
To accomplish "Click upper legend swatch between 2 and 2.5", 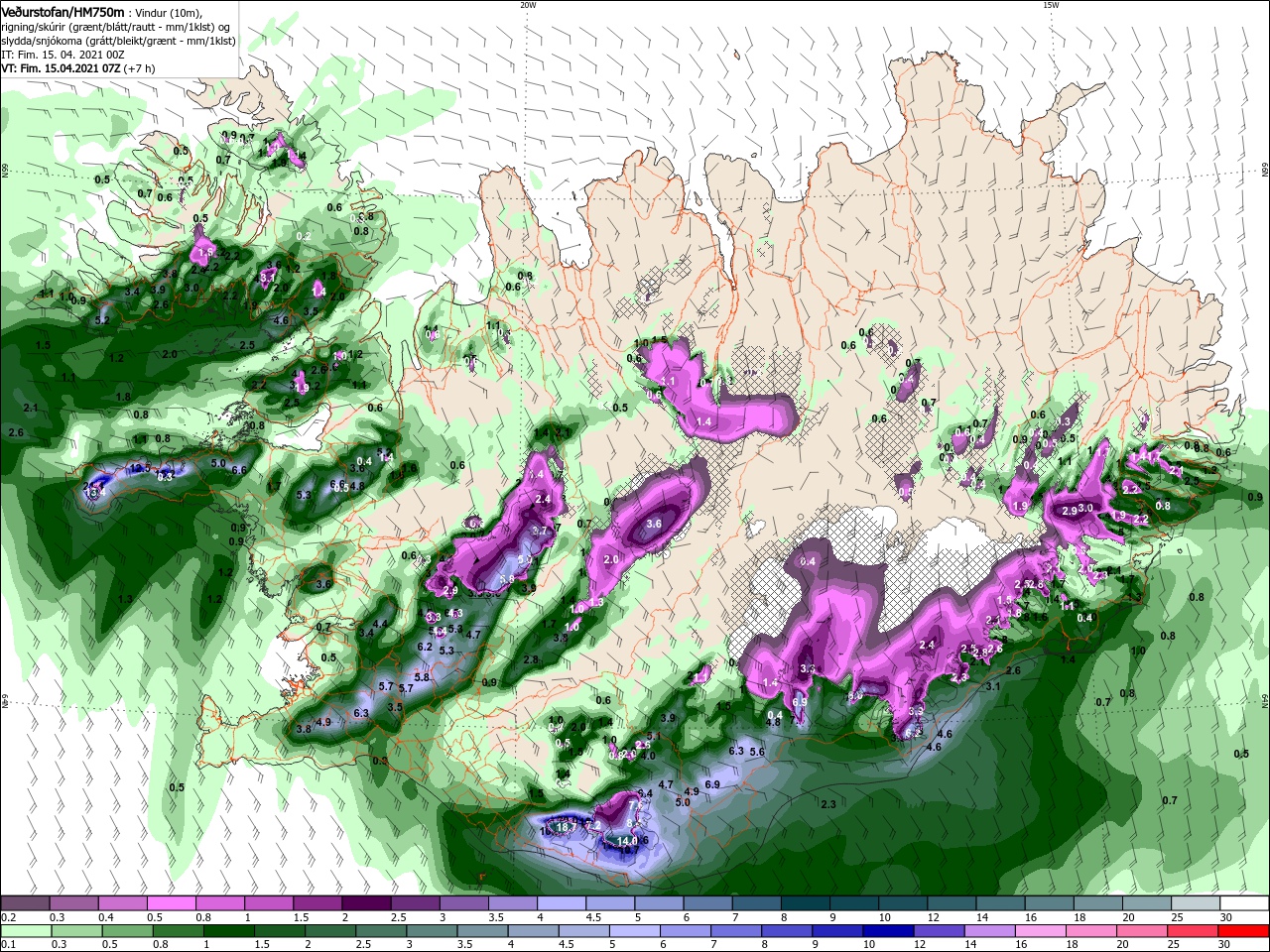I will coord(367,903).
